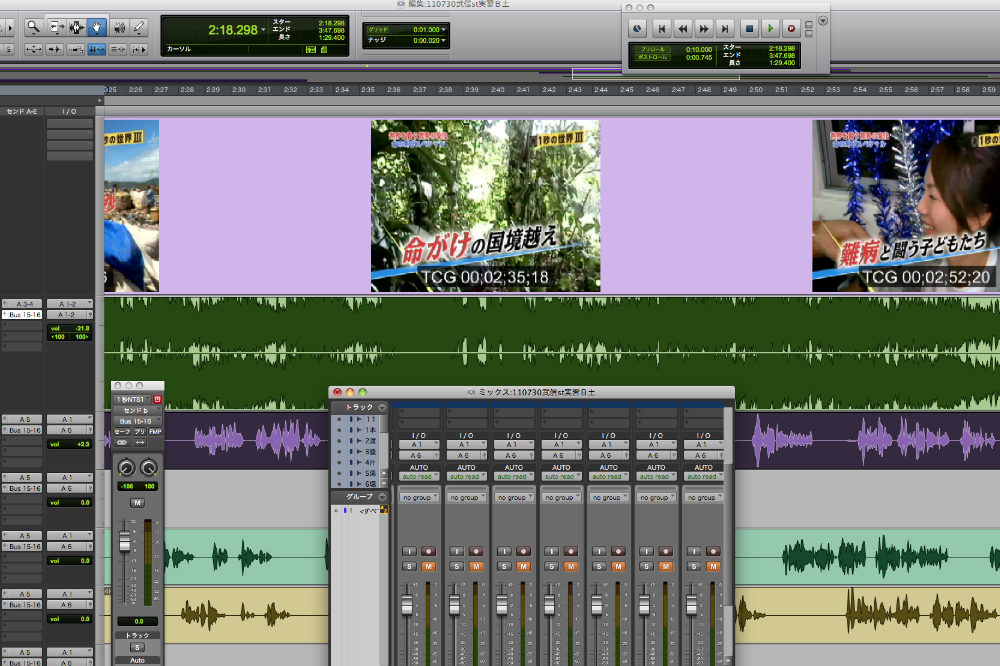1000x666 pixels.
Task: Select video frame TCG 00;02;35;18
Action: tap(485, 205)
